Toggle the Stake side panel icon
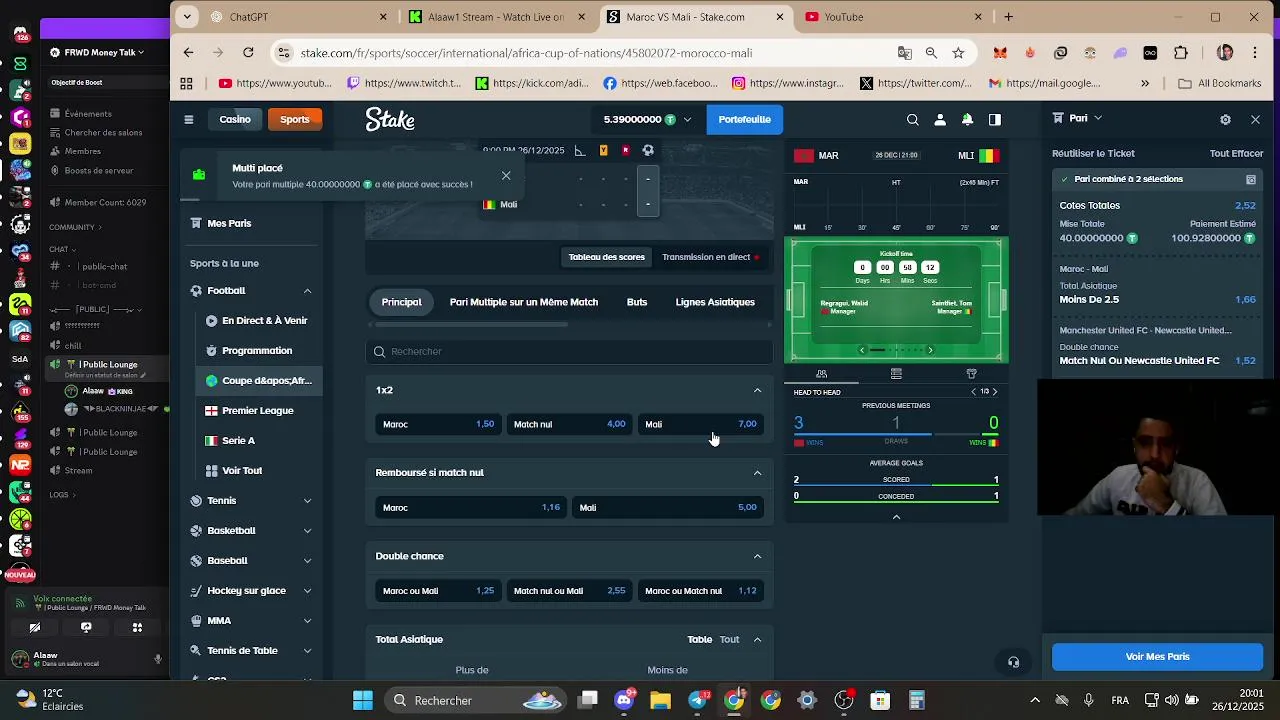The width and height of the screenshot is (1280, 720). pyautogui.click(x=994, y=119)
